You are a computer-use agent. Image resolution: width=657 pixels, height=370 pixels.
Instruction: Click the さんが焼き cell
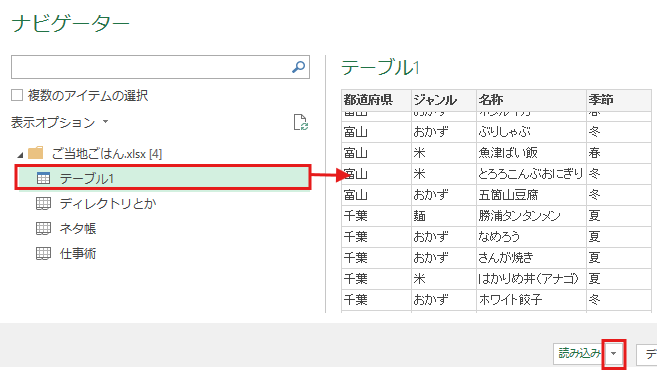tap(531, 258)
